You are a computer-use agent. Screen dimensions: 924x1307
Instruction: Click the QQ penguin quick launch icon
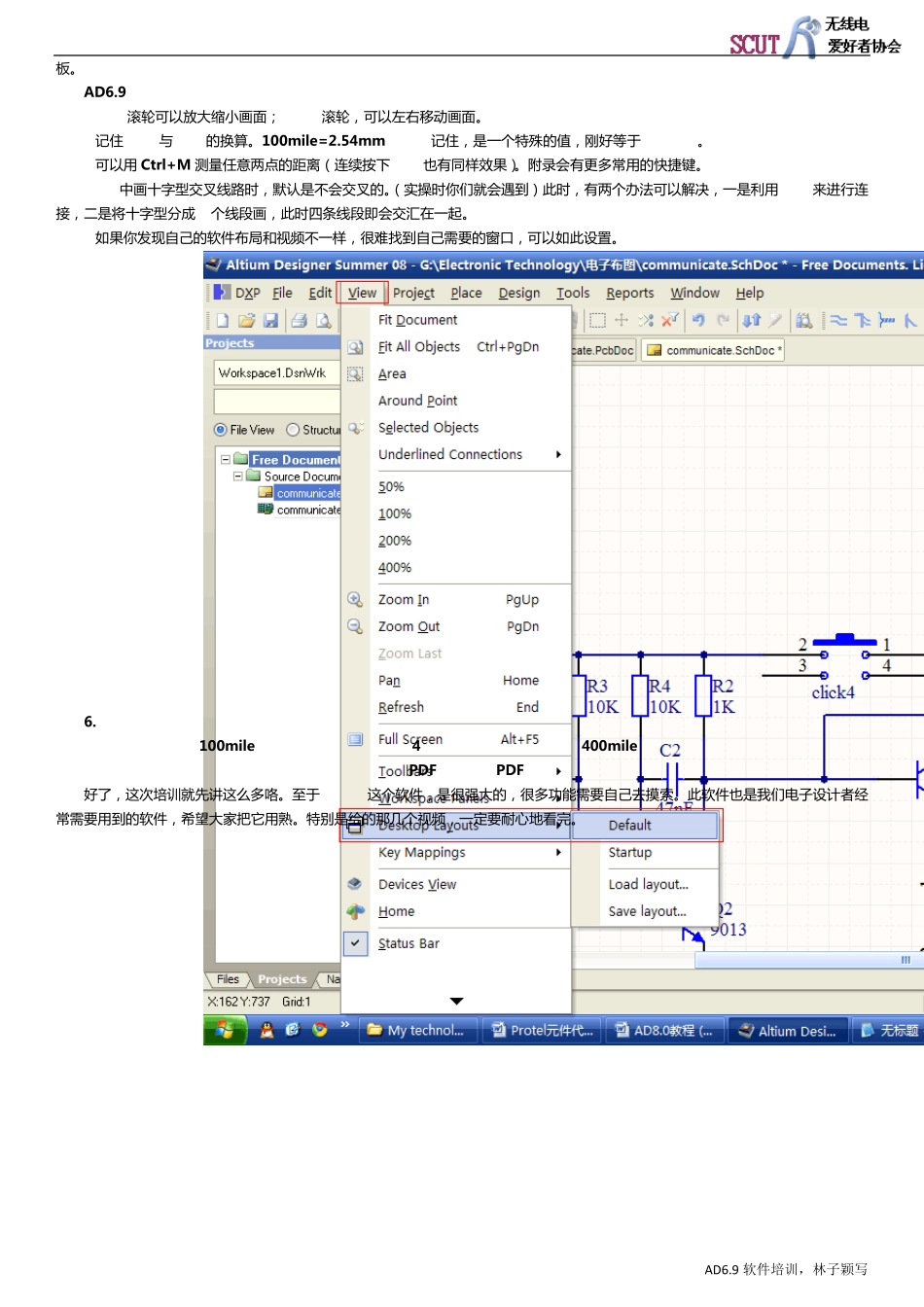(267, 1030)
